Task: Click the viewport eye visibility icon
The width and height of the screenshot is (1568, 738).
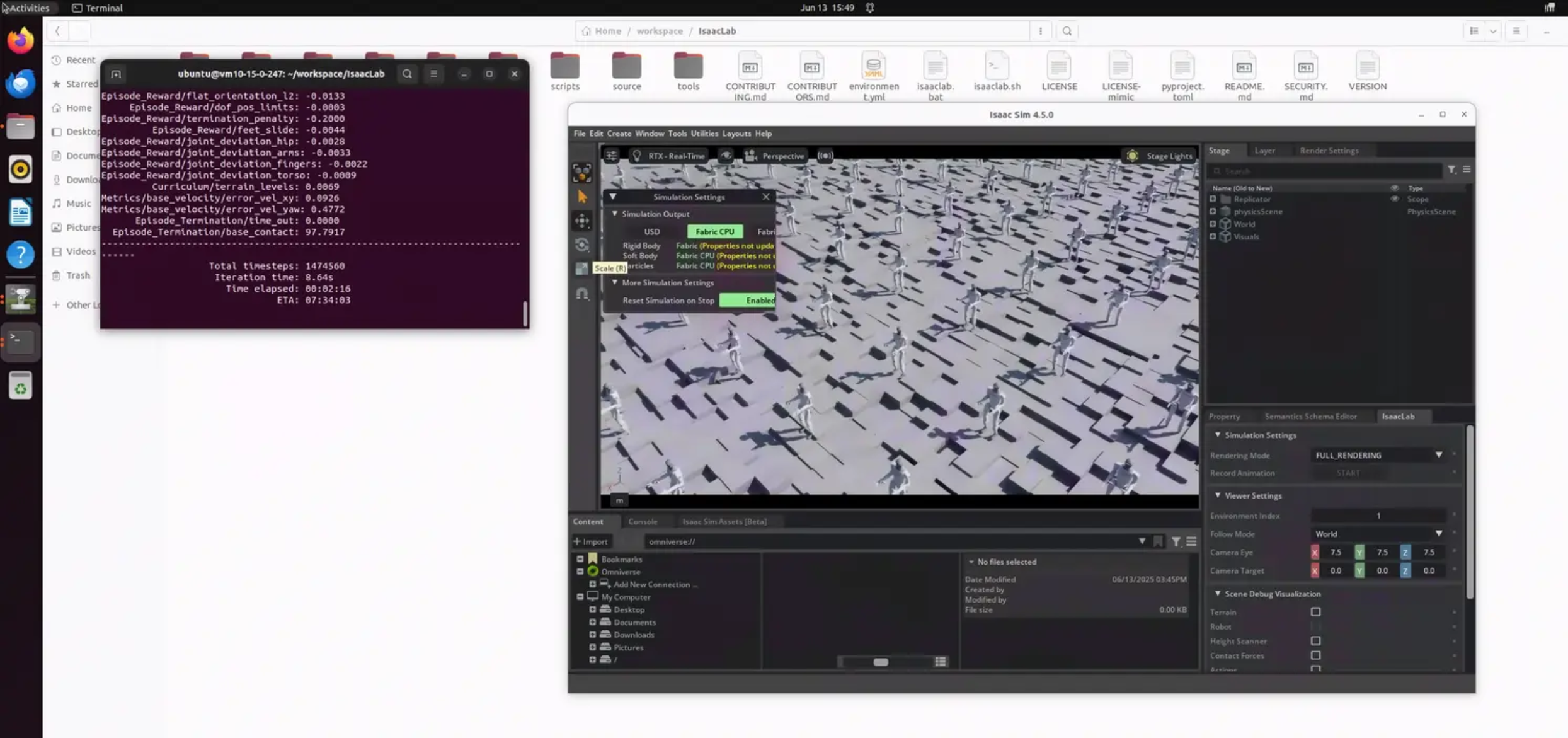Action: click(x=726, y=156)
